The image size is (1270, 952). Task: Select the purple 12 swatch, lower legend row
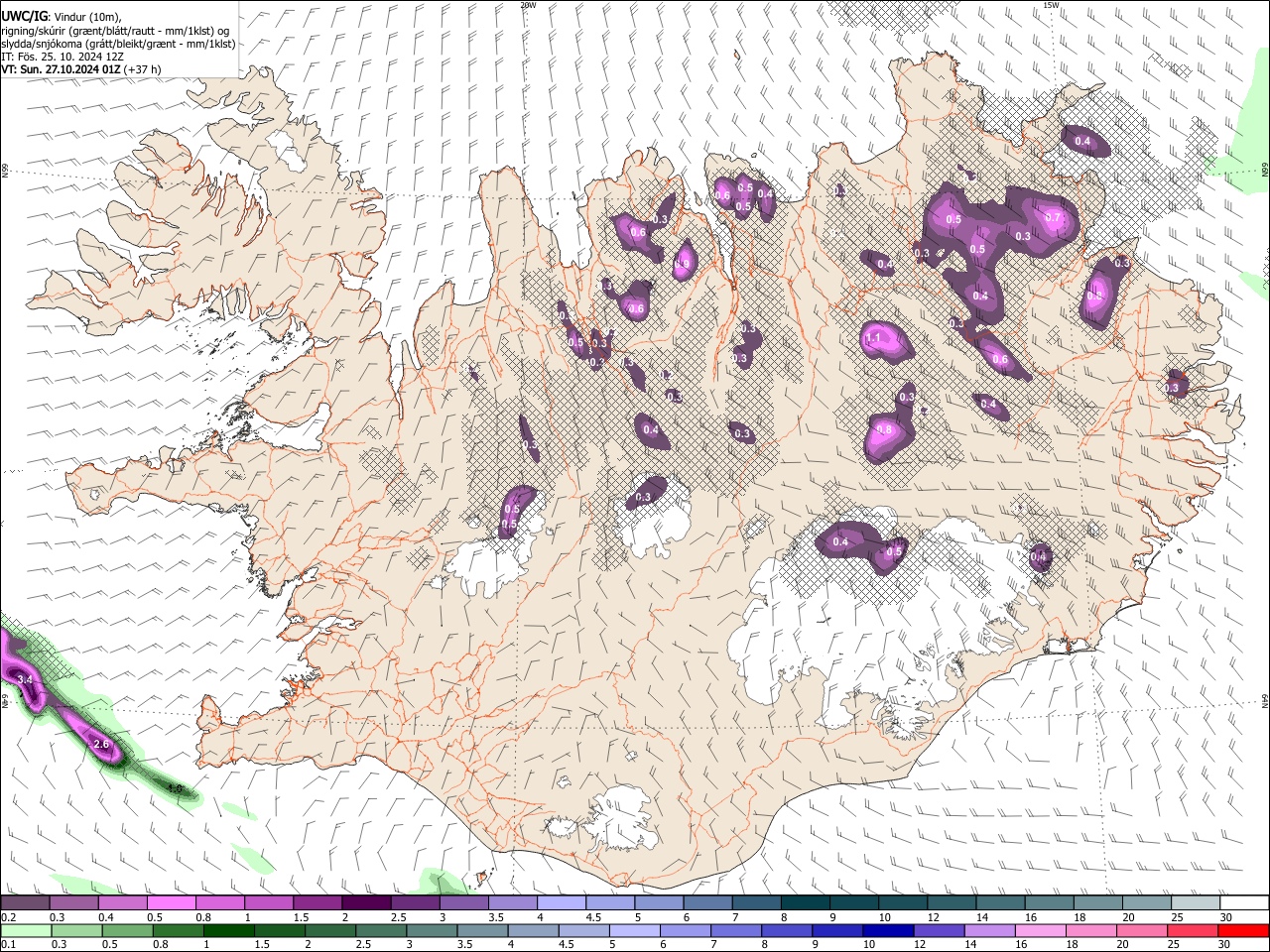click(938, 930)
